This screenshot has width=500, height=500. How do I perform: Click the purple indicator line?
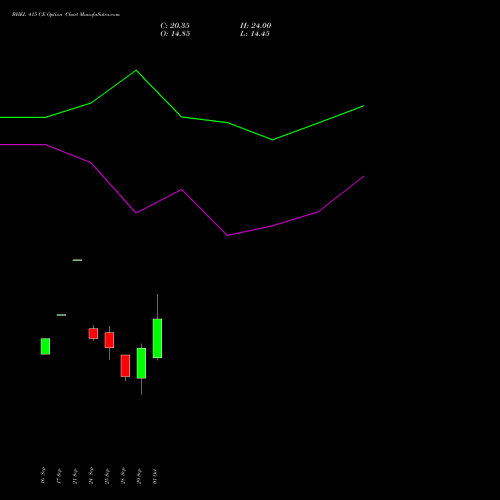pos(182,190)
